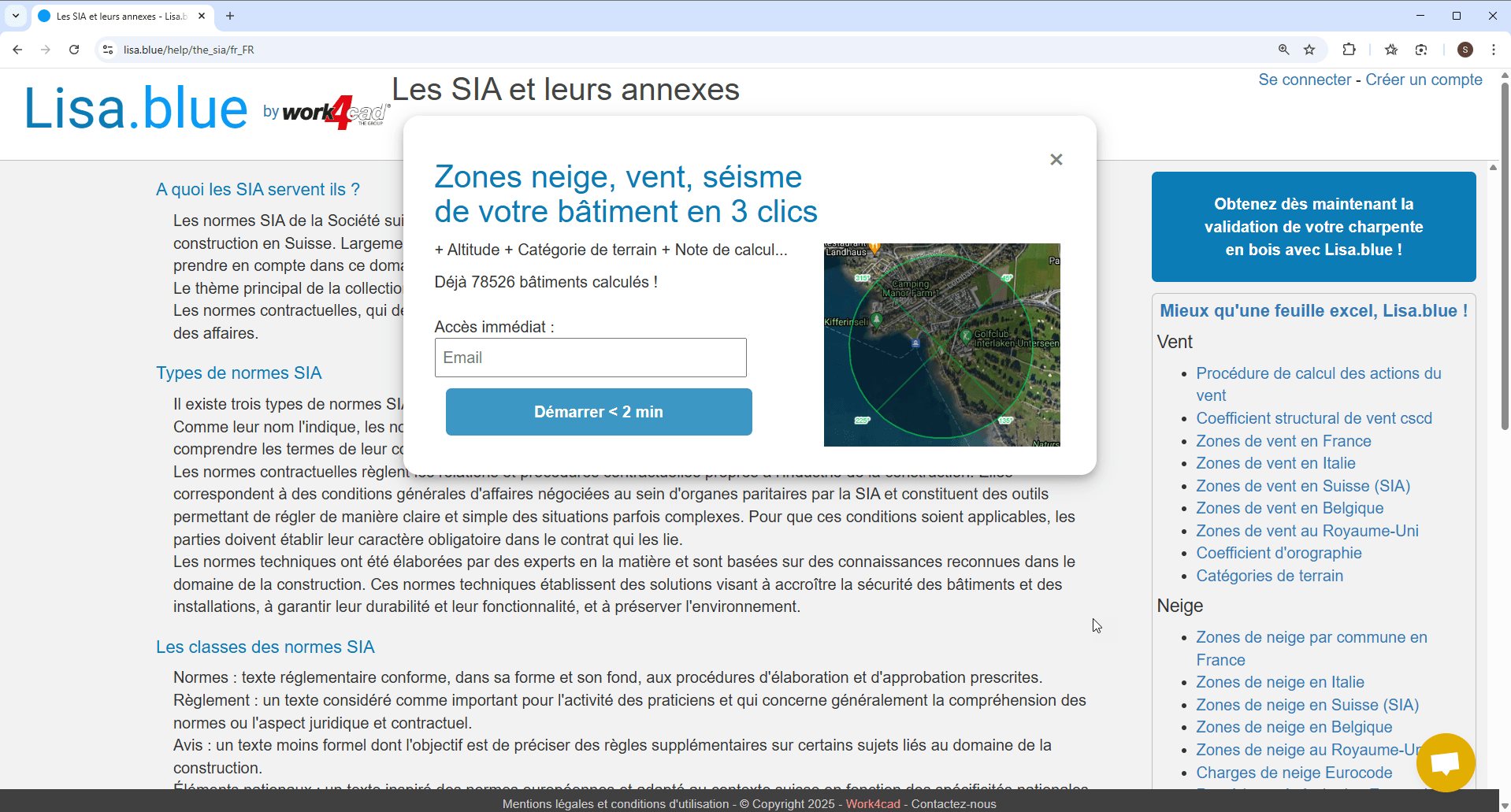Open Coefficient d'orographie link

coord(1279,553)
